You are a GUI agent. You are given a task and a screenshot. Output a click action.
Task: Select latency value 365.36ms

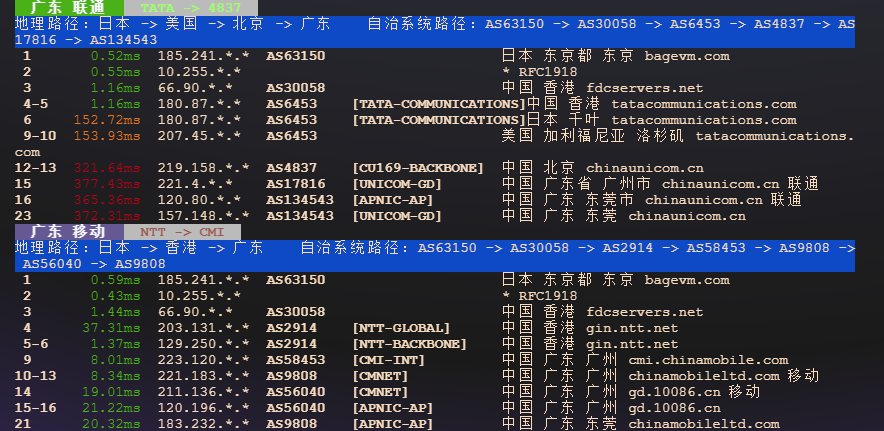[107, 200]
